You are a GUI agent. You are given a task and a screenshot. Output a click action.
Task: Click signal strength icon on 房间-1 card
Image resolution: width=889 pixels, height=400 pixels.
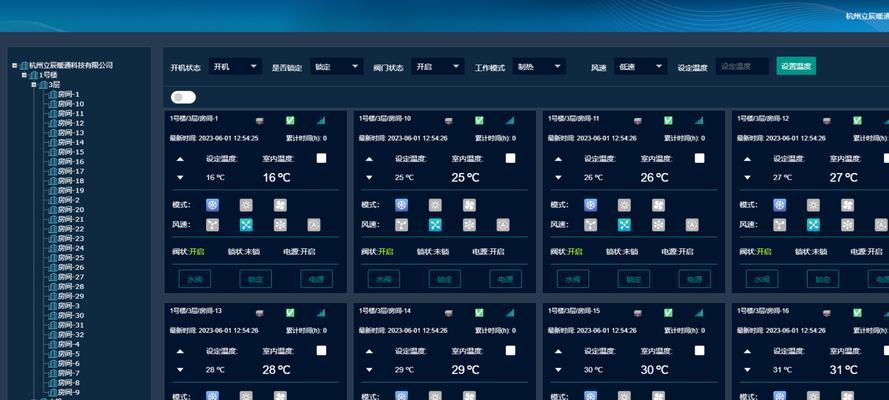pyautogui.click(x=321, y=120)
